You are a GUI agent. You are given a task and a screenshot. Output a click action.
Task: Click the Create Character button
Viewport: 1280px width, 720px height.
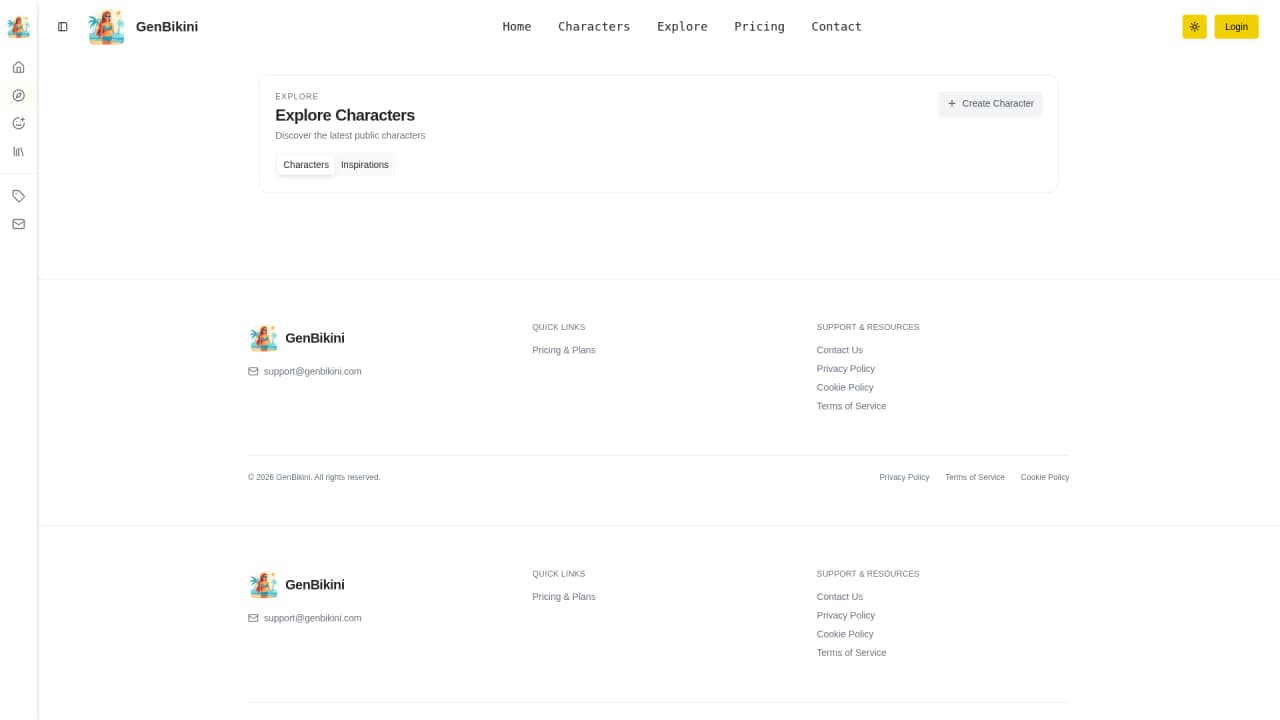pos(990,104)
